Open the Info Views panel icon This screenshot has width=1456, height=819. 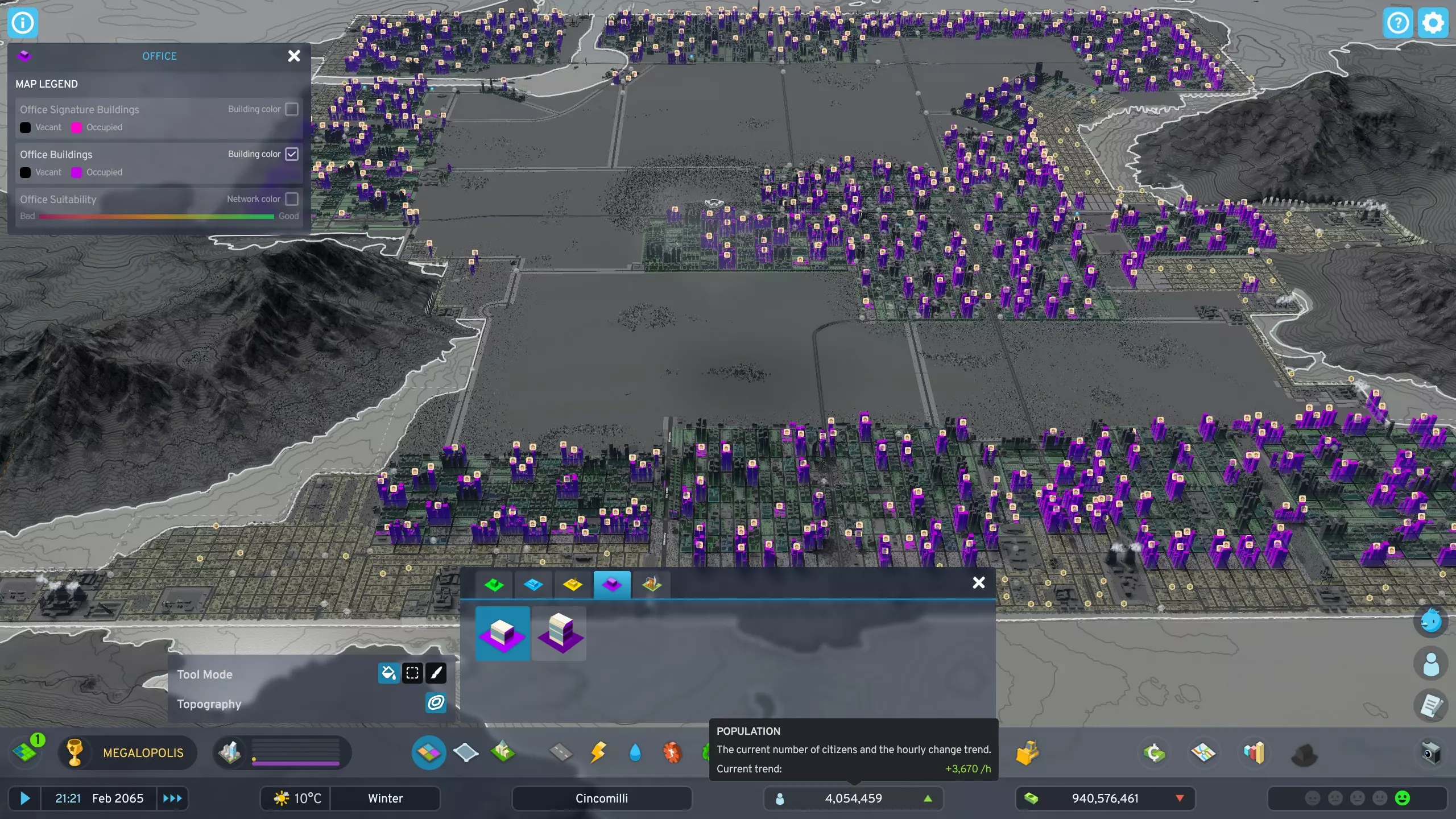click(23, 23)
